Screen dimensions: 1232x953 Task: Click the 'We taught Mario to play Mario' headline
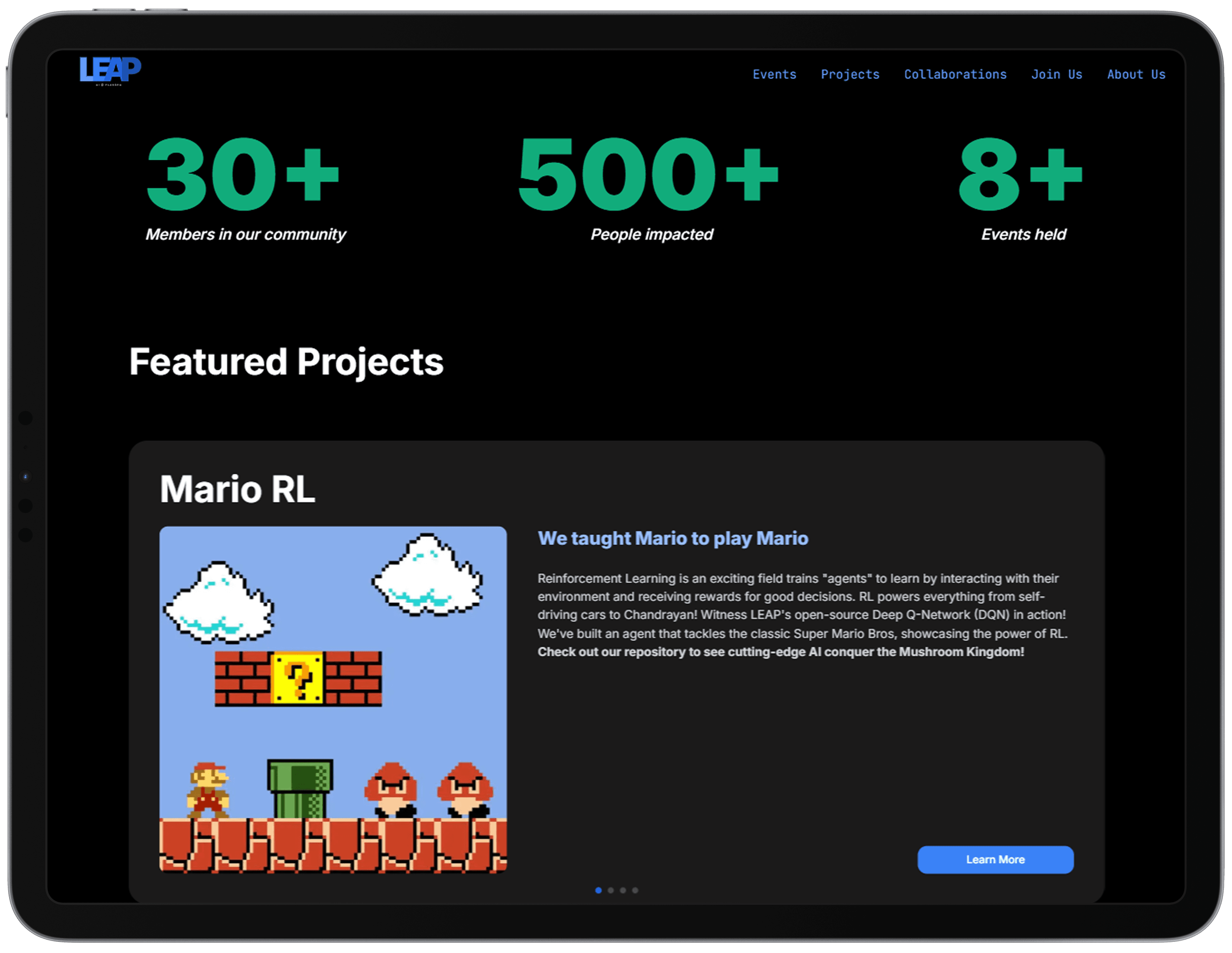[673, 539]
